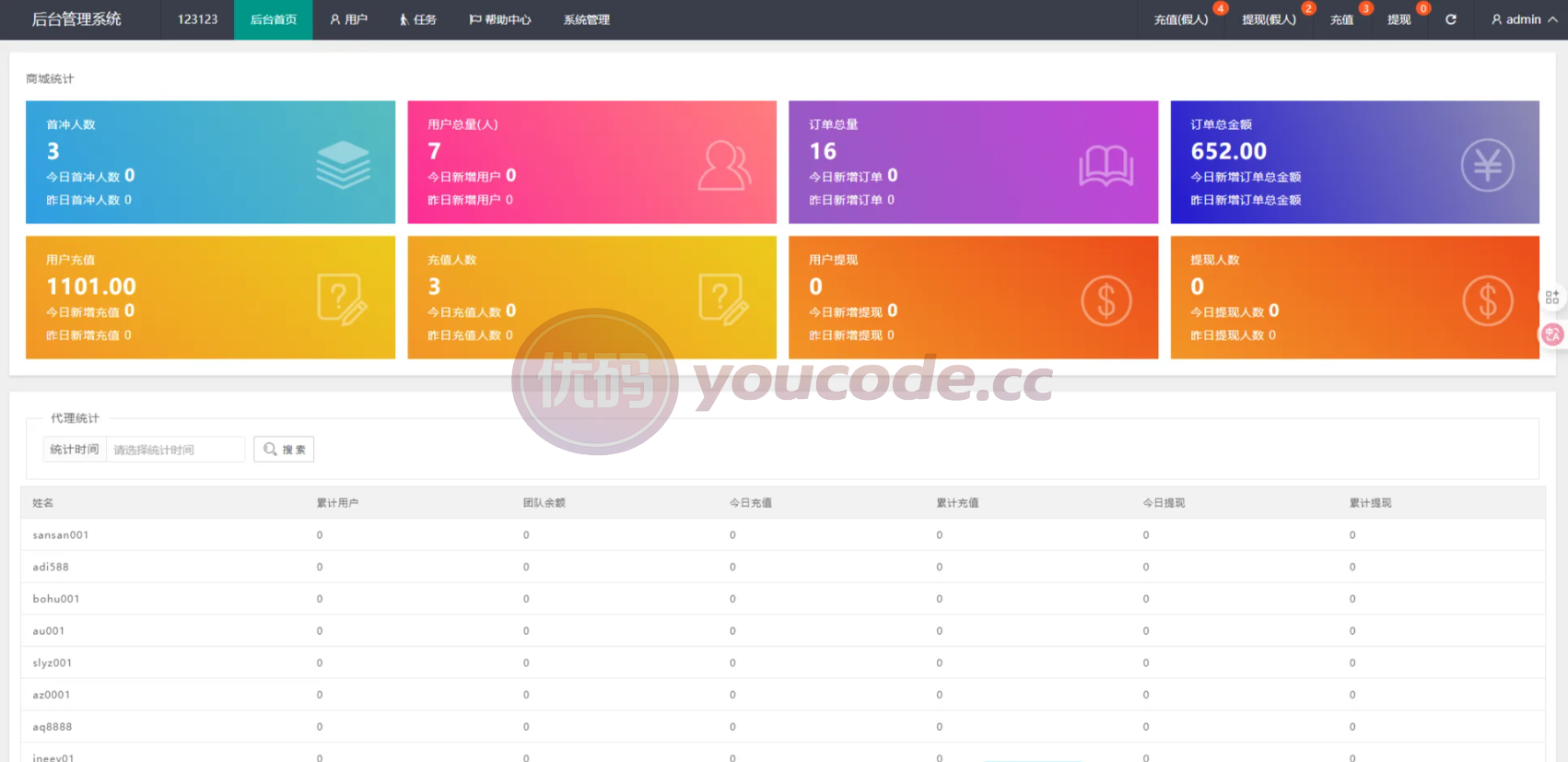This screenshot has width=1568, height=762.
Task: Open the 系统管理 menu
Action: click(x=586, y=19)
